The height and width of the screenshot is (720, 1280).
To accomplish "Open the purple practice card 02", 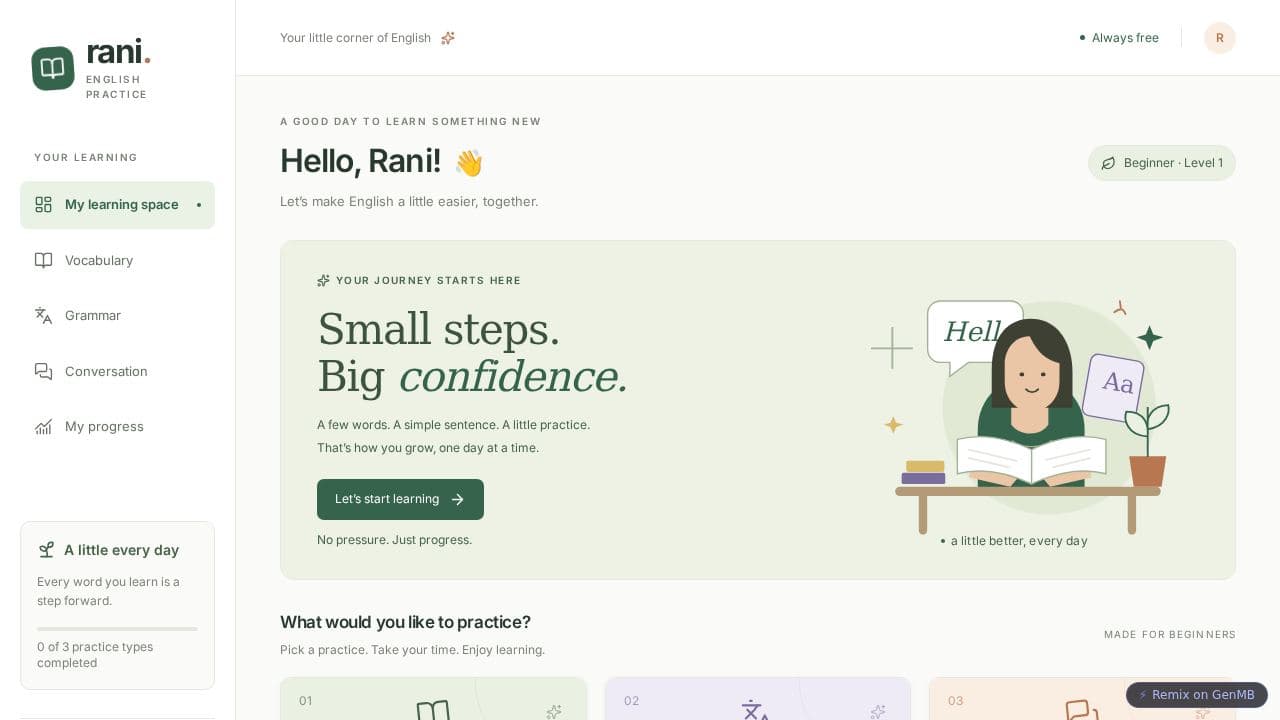I will [x=758, y=699].
